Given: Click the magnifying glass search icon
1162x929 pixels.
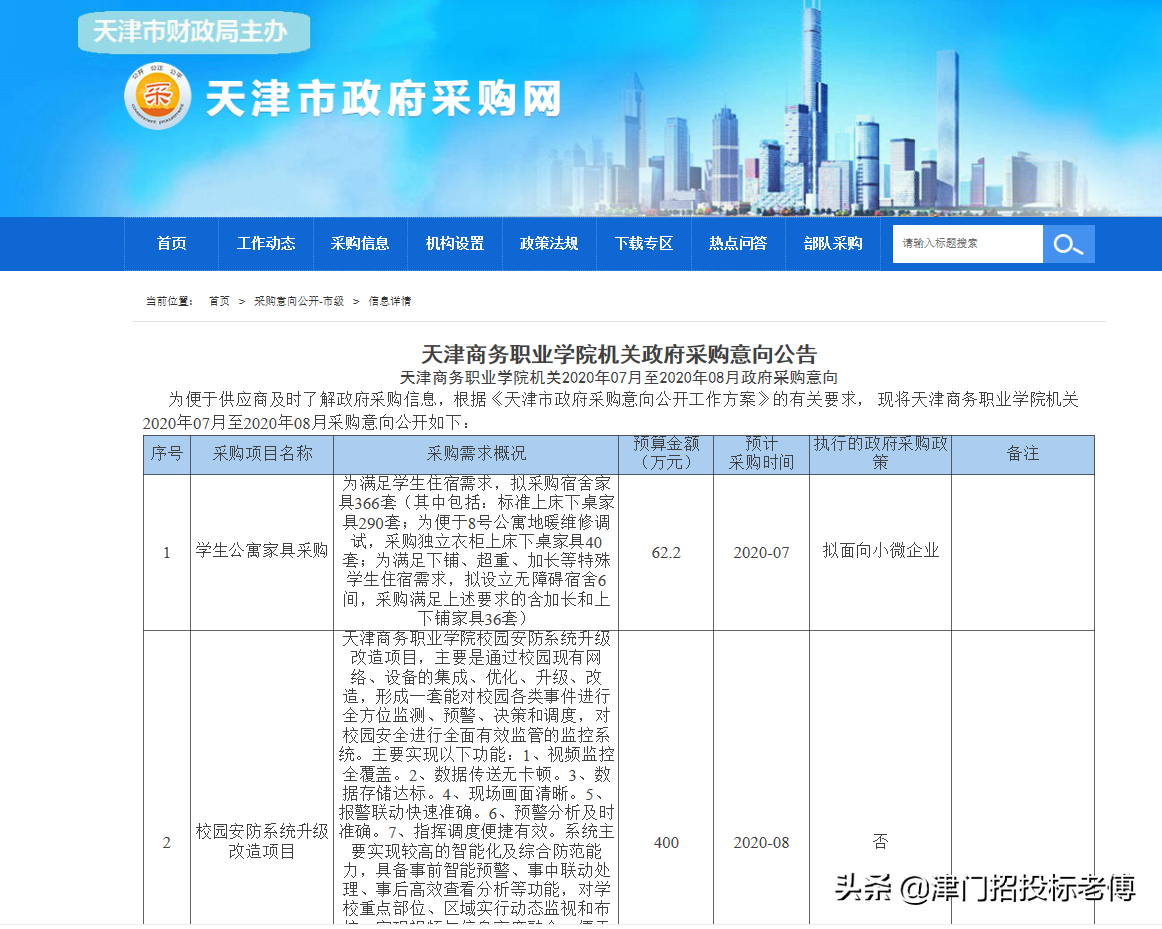Looking at the screenshot, I should pos(1069,243).
